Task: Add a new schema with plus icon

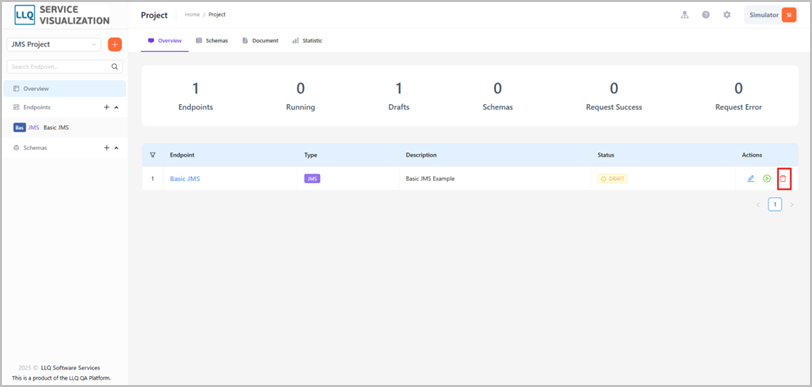Action: (107, 148)
